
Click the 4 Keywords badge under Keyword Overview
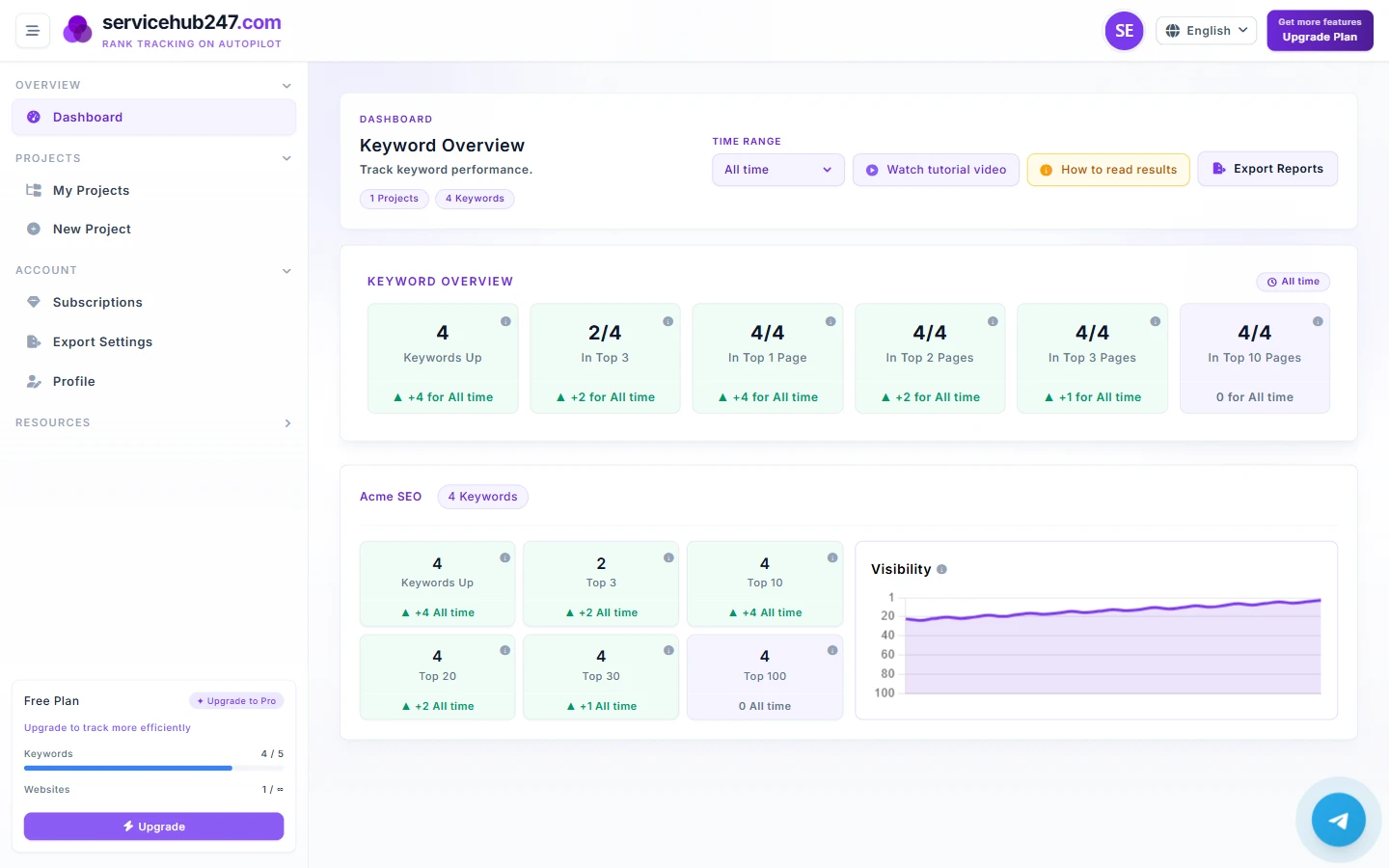(475, 199)
